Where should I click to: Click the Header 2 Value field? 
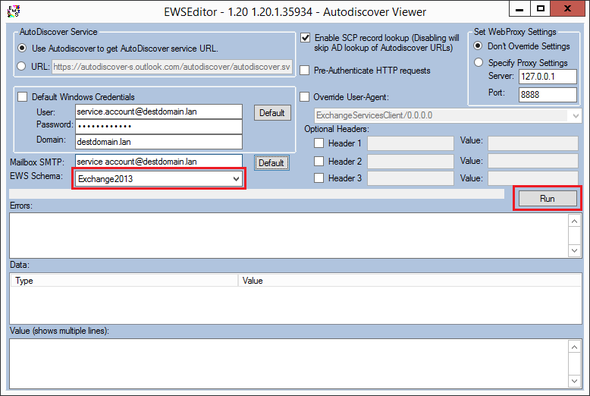click(533, 161)
